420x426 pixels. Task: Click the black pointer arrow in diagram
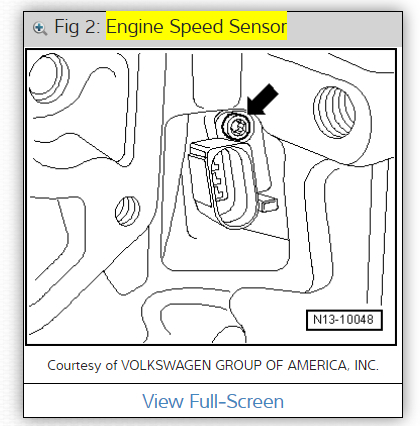pyautogui.click(x=263, y=99)
